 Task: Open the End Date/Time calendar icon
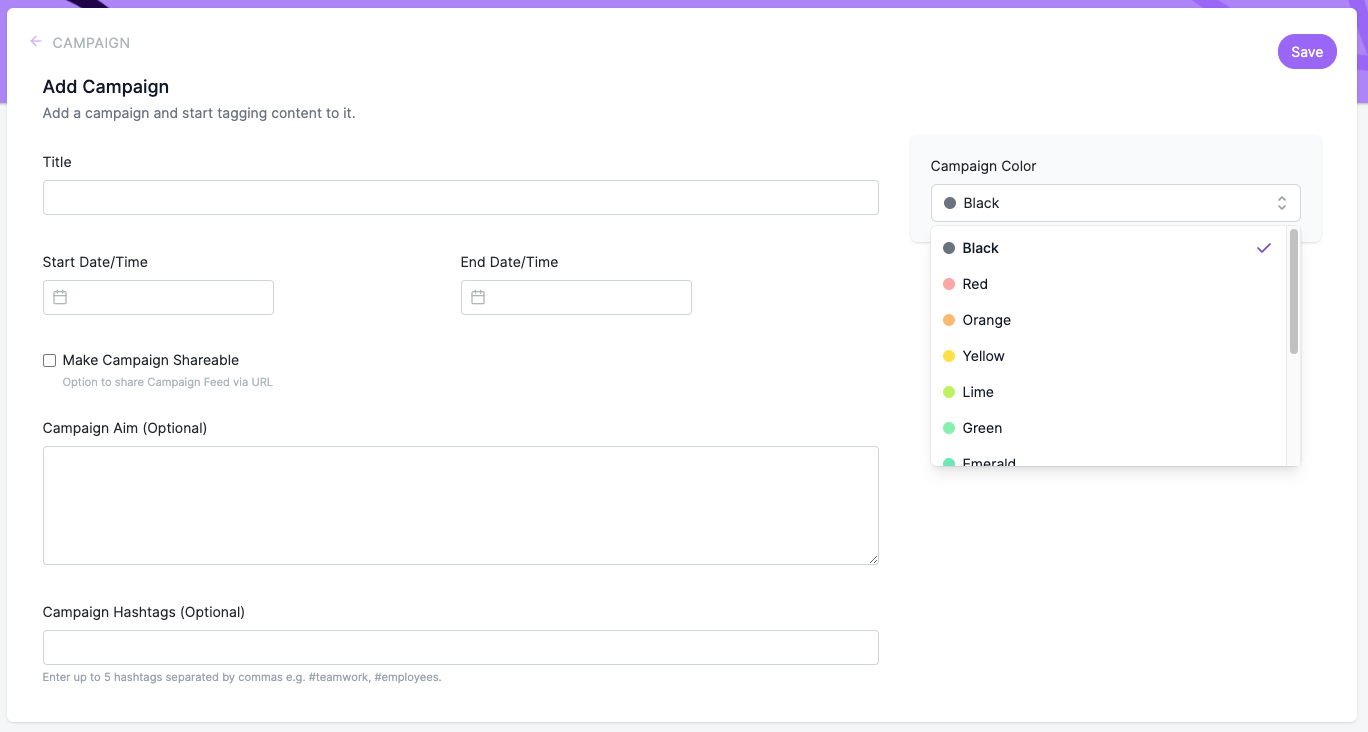478,297
